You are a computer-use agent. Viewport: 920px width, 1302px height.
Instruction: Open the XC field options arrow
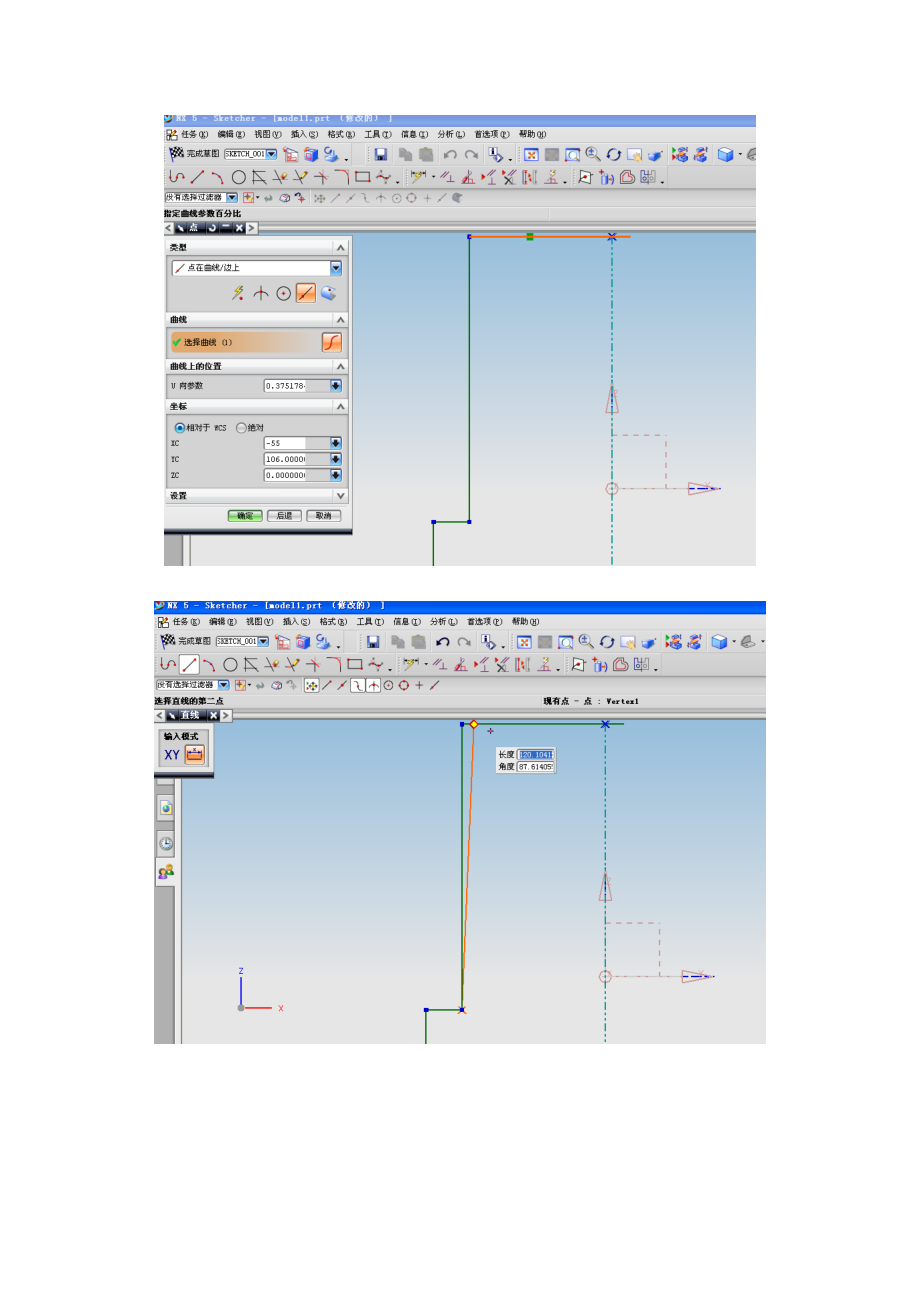[x=336, y=443]
